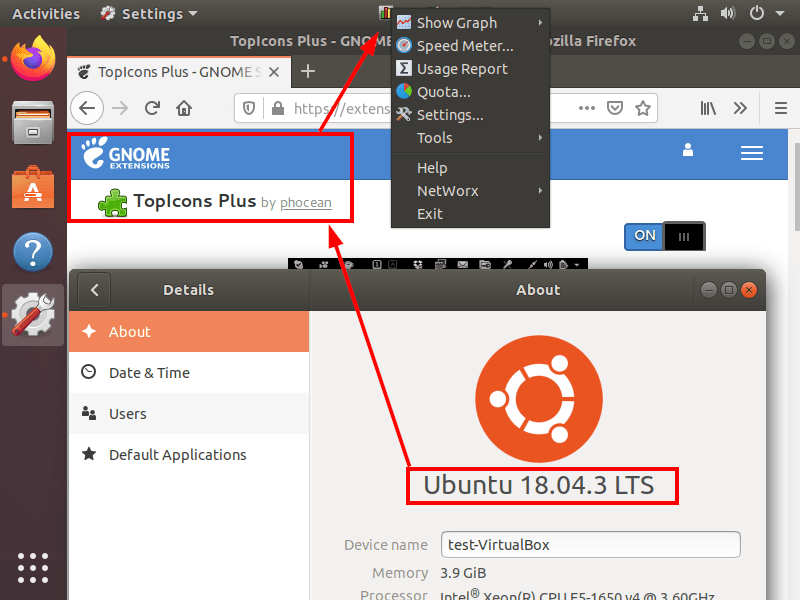Click the Ubuntu 18.04.3 LTS text
Screen dimensions: 800x600
pyautogui.click(x=539, y=485)
